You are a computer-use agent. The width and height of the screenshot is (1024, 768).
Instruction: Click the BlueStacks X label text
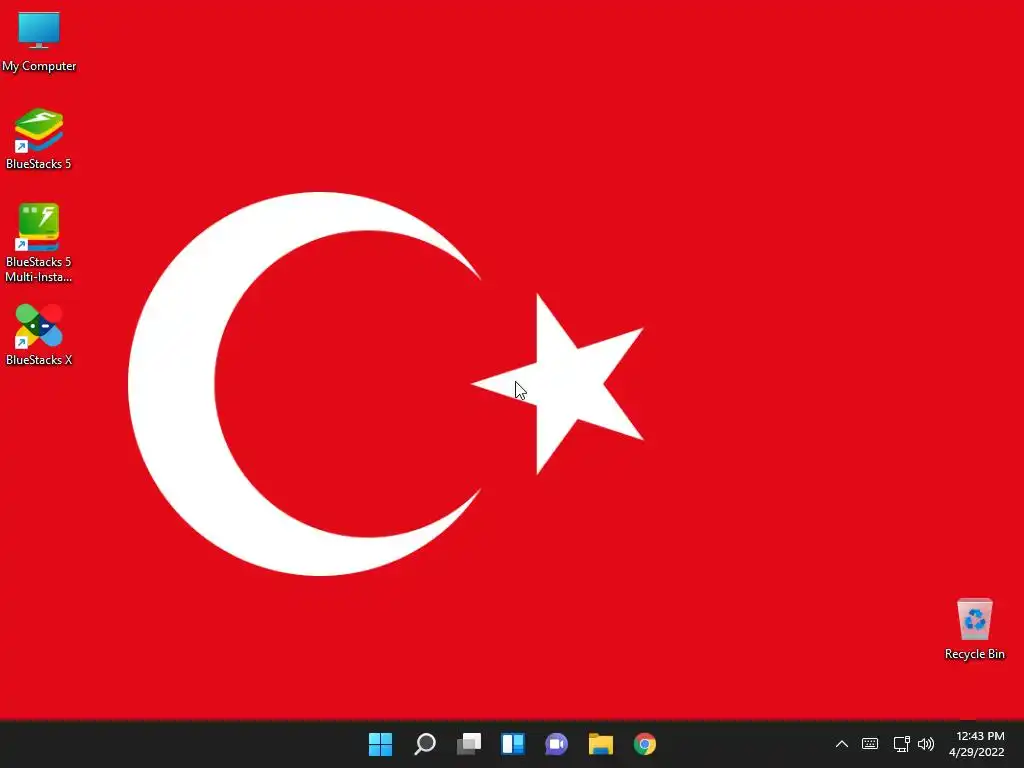(39, 360)
